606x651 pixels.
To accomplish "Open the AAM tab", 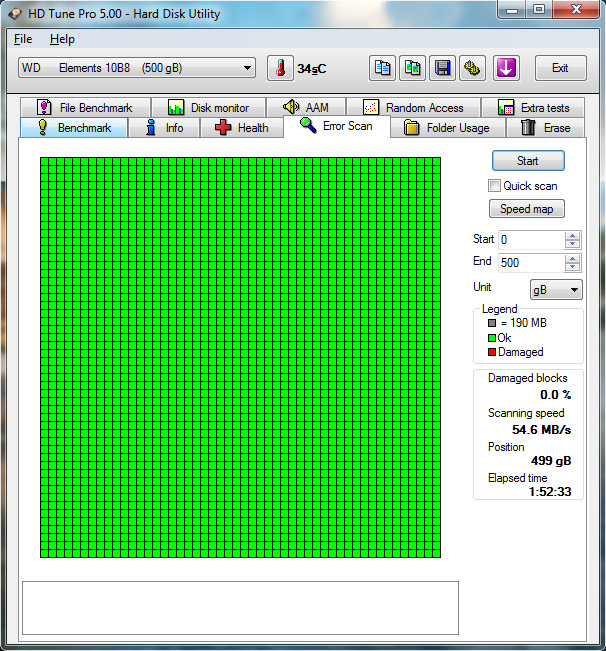I will (x=306, y=108).
